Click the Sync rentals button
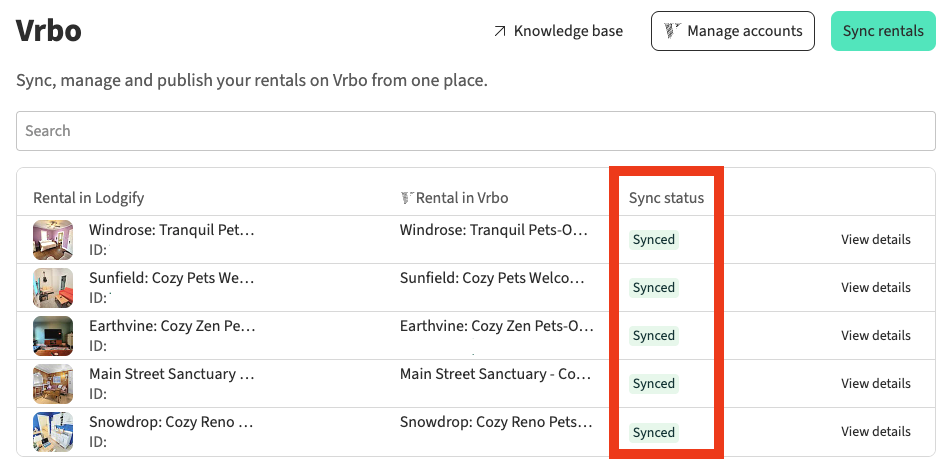Viewport: 952px width, 471px height. click(883, 31)
